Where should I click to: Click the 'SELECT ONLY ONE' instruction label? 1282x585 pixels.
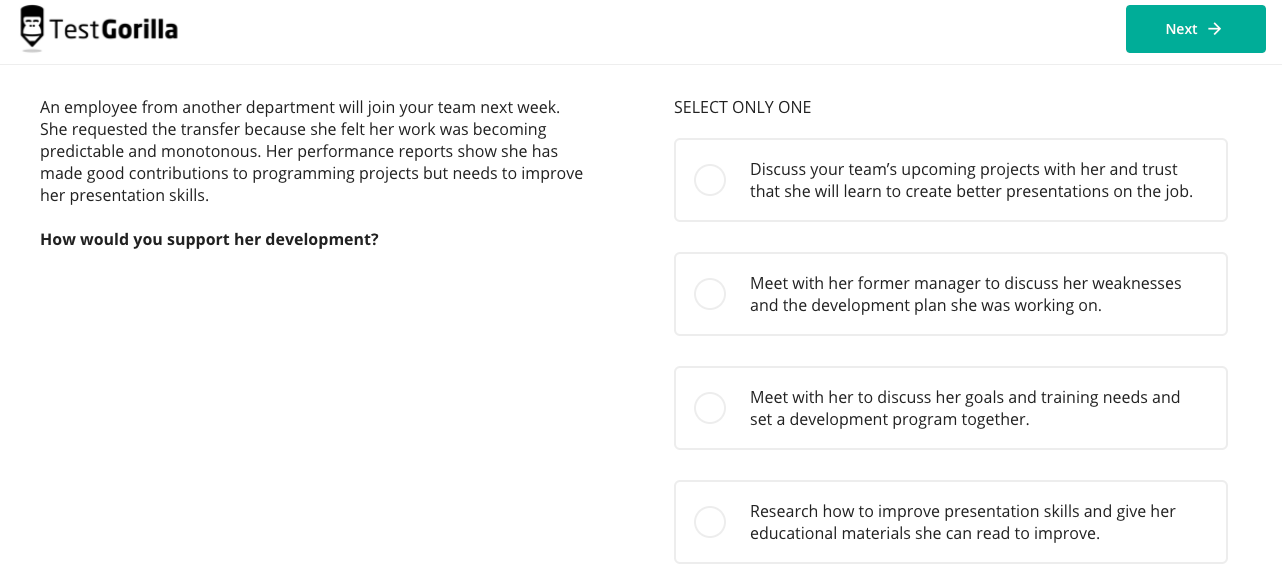pos(742,107)
